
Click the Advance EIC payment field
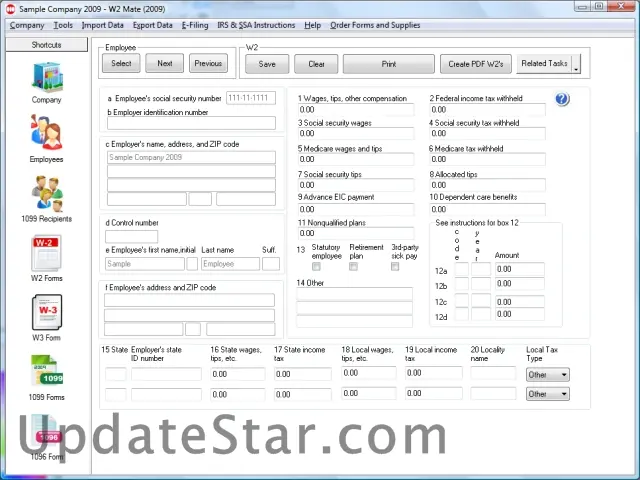[356, 209]
